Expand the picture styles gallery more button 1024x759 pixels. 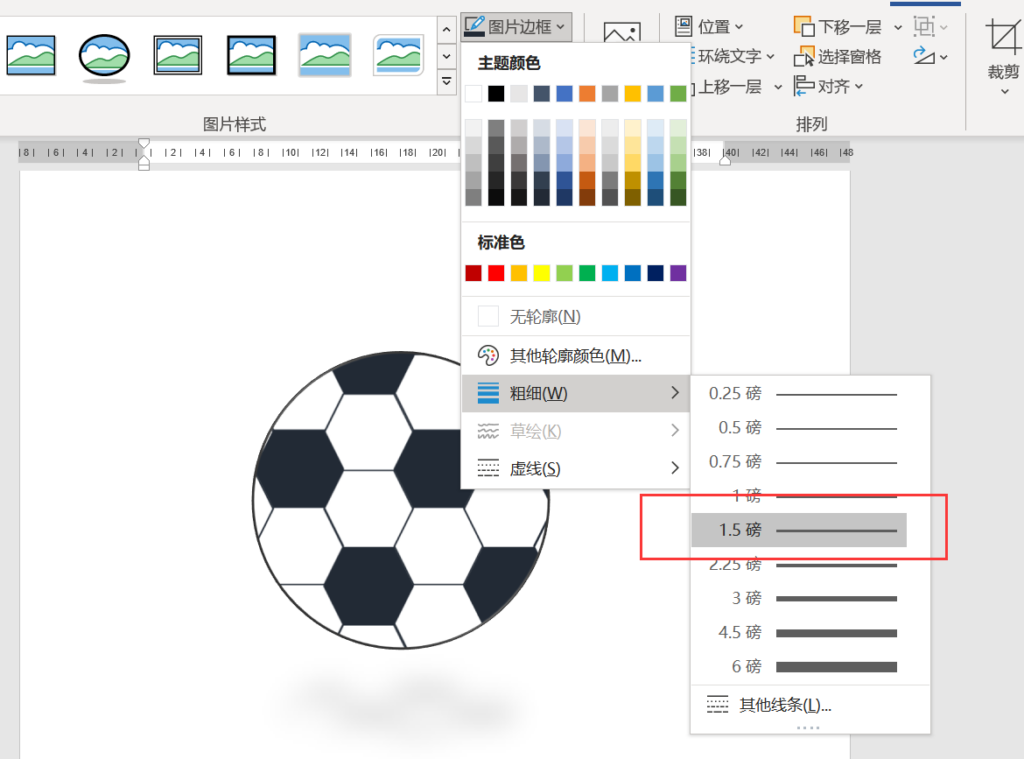tap(446, 82)
